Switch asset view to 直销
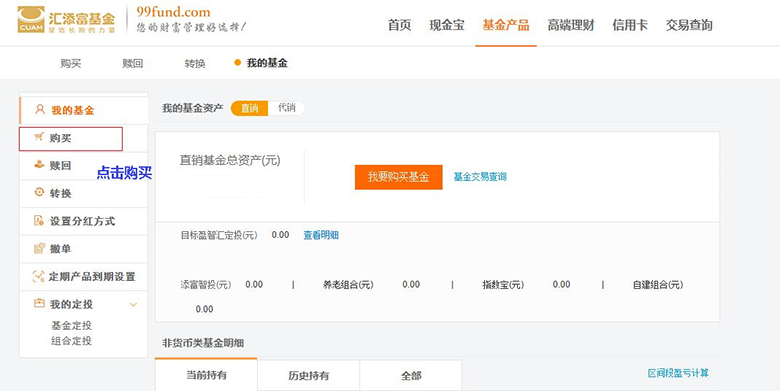The image size is (780, 391). [x=250, y=108]
